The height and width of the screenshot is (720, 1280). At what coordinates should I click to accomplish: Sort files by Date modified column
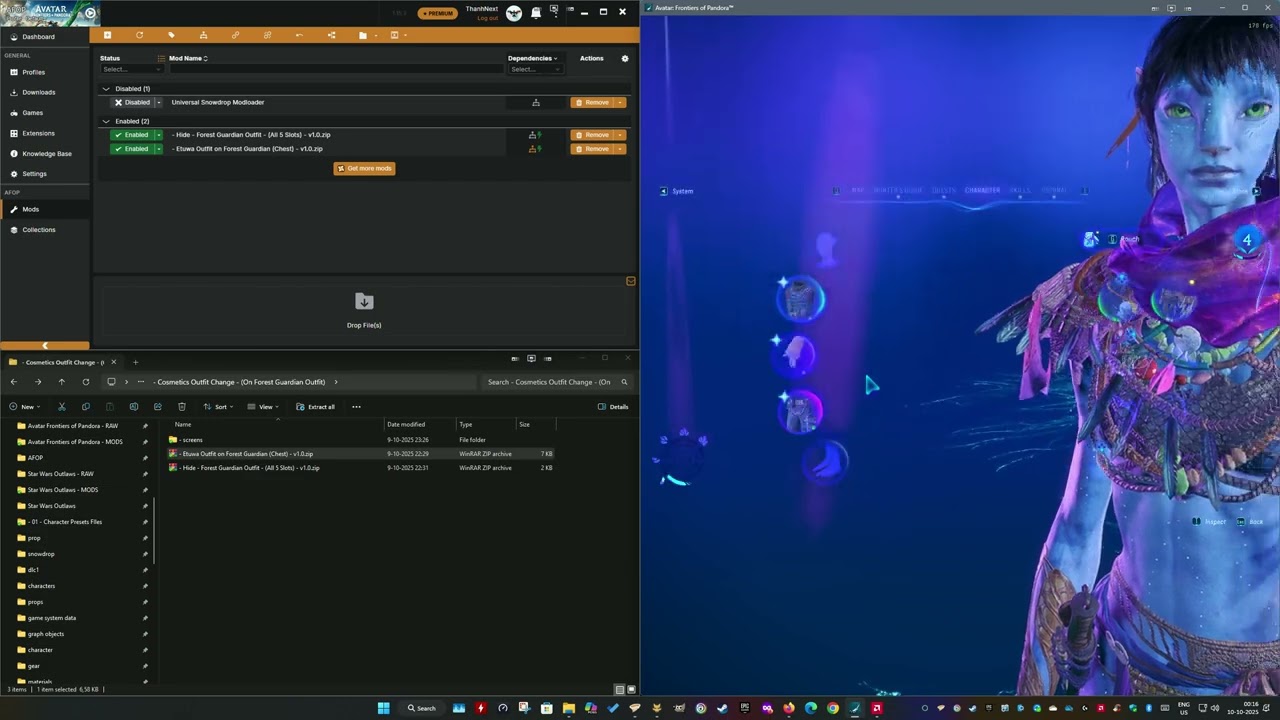419,424
